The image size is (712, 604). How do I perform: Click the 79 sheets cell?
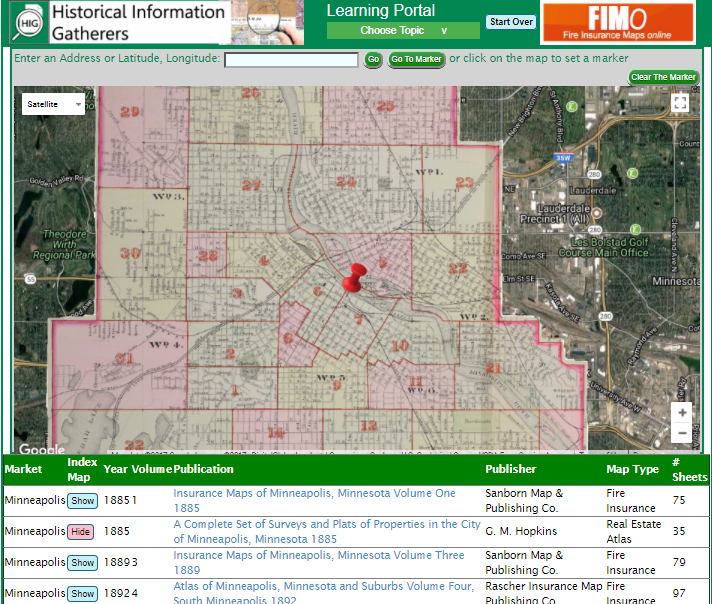click(679, 562)
